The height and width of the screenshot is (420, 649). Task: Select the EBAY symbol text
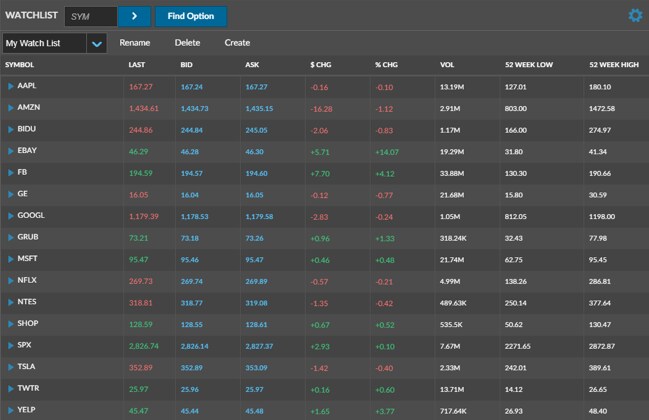click(27, 150)
